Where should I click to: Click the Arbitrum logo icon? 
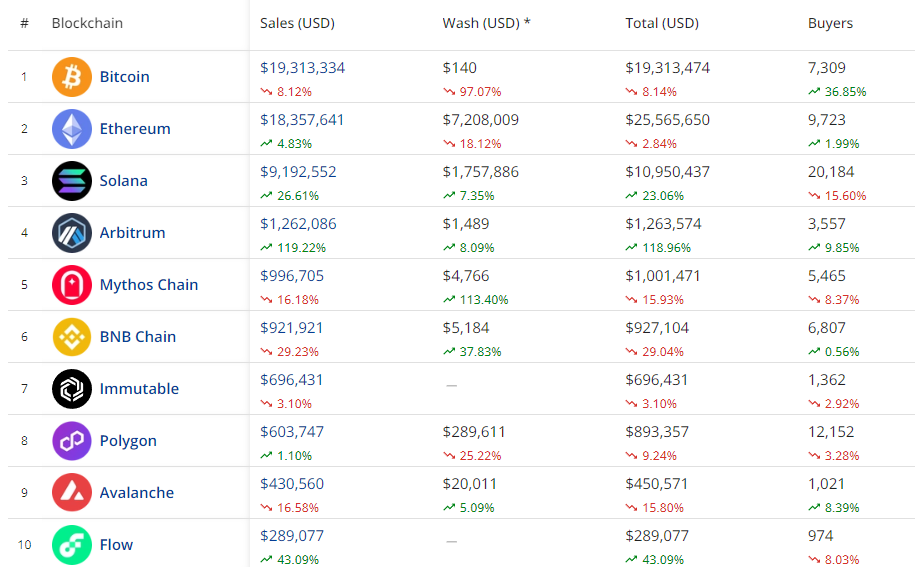tap(72, 233)
